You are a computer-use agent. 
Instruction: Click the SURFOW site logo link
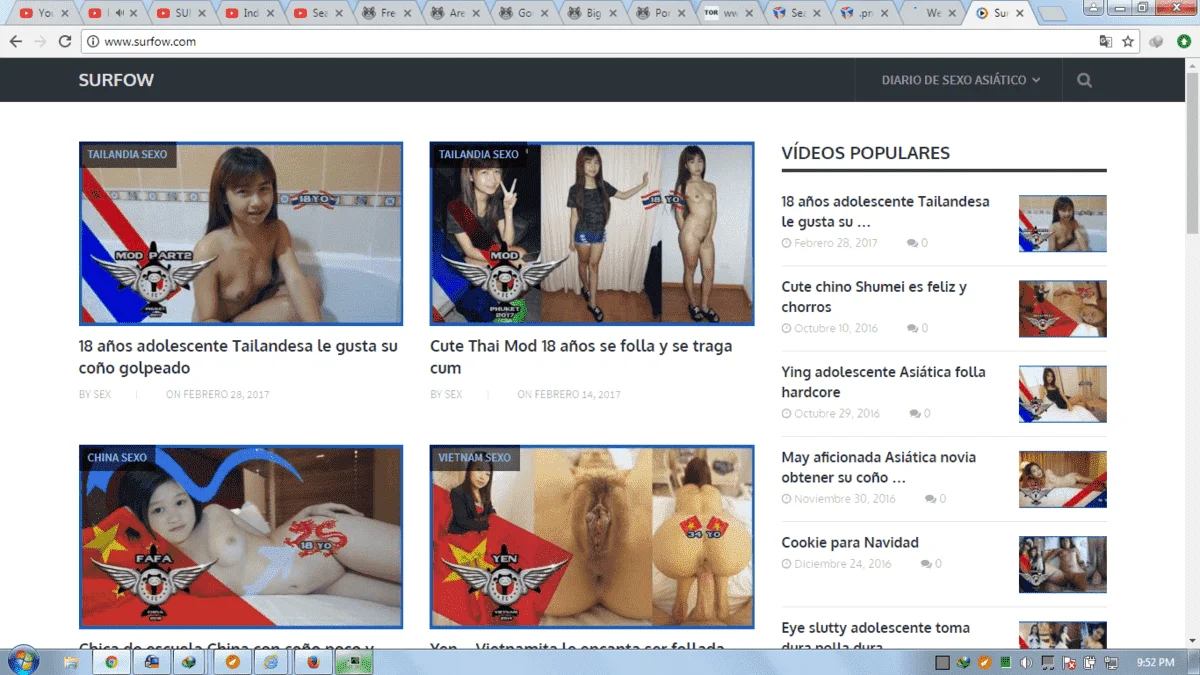(x=116, y=80)
